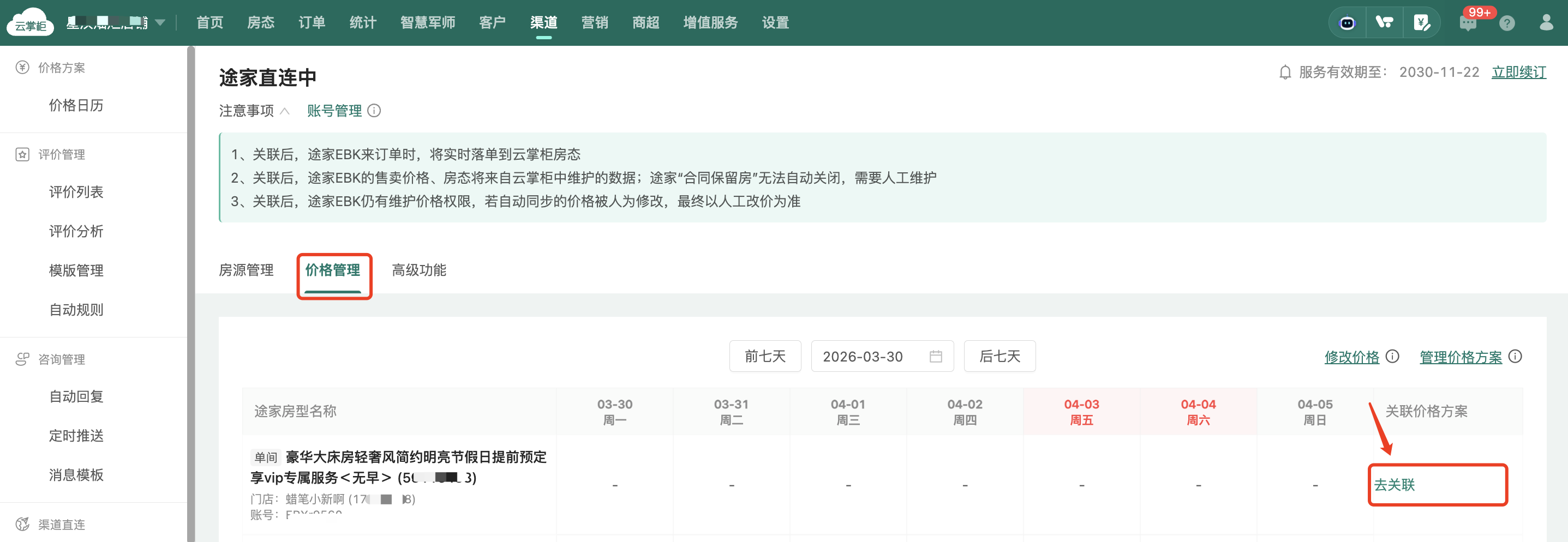The image size is (1568, 542).
Task: Switch to the 房源管理 tab
Action: [246, 270]
